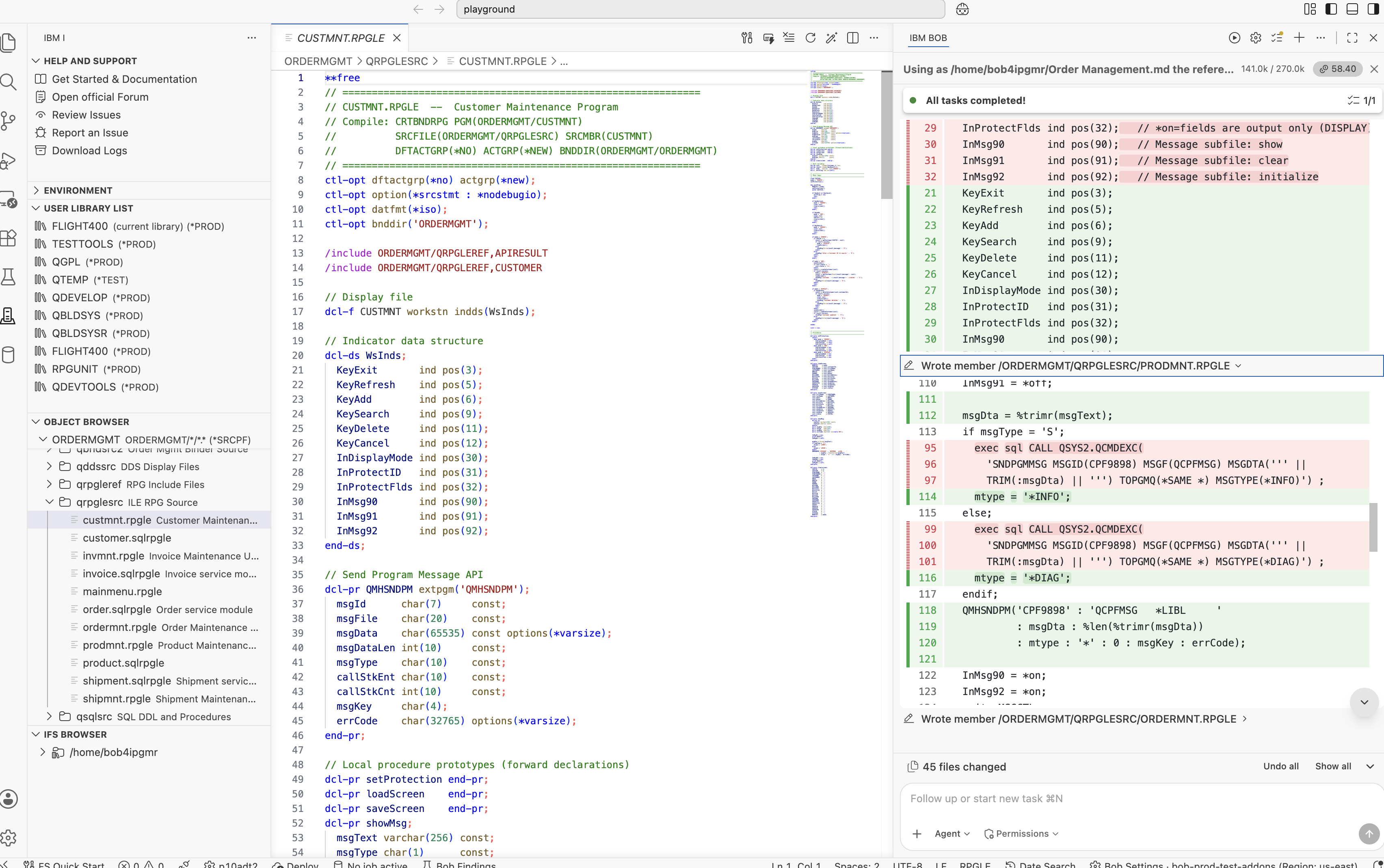This screenshot has height=868, width=1384.
Task: Toggle bottom panel visibility
Action: 1352,9
